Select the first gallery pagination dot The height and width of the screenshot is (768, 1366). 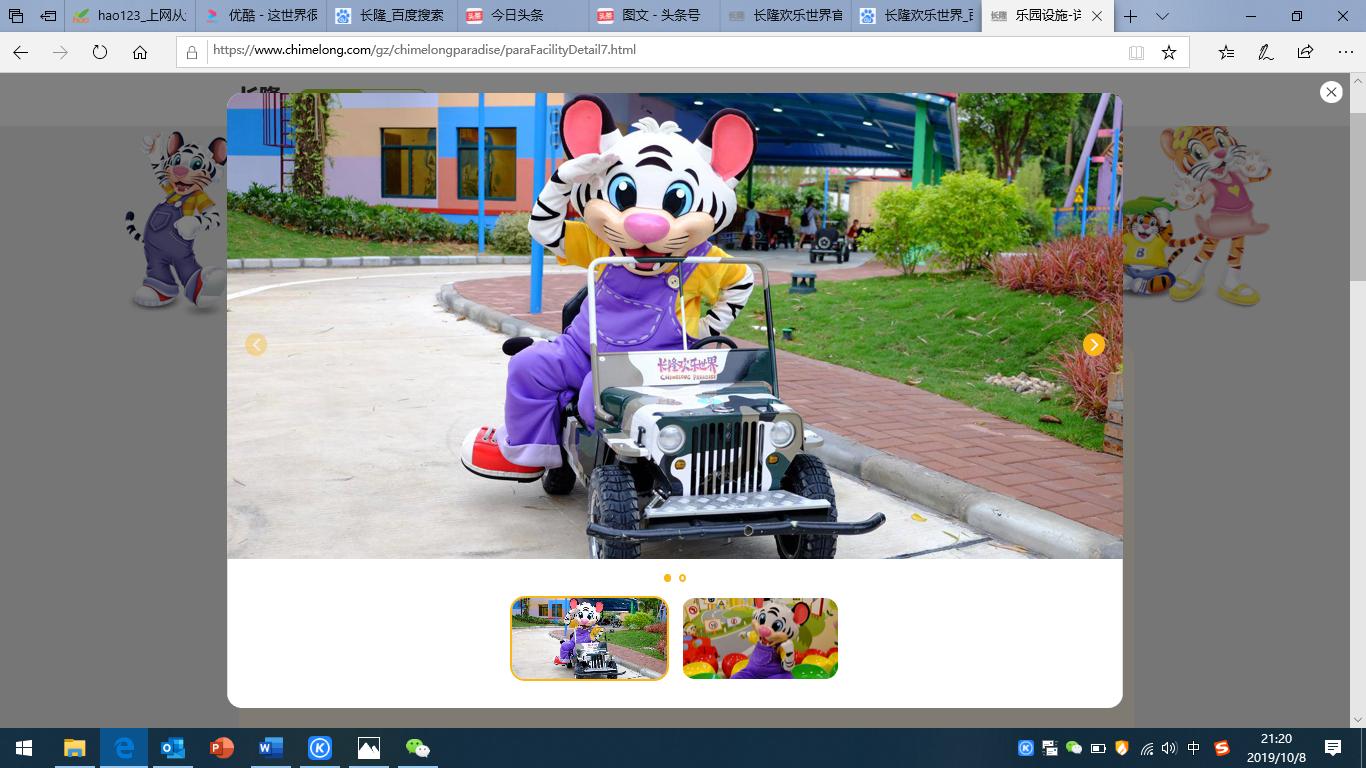(668, 578)
